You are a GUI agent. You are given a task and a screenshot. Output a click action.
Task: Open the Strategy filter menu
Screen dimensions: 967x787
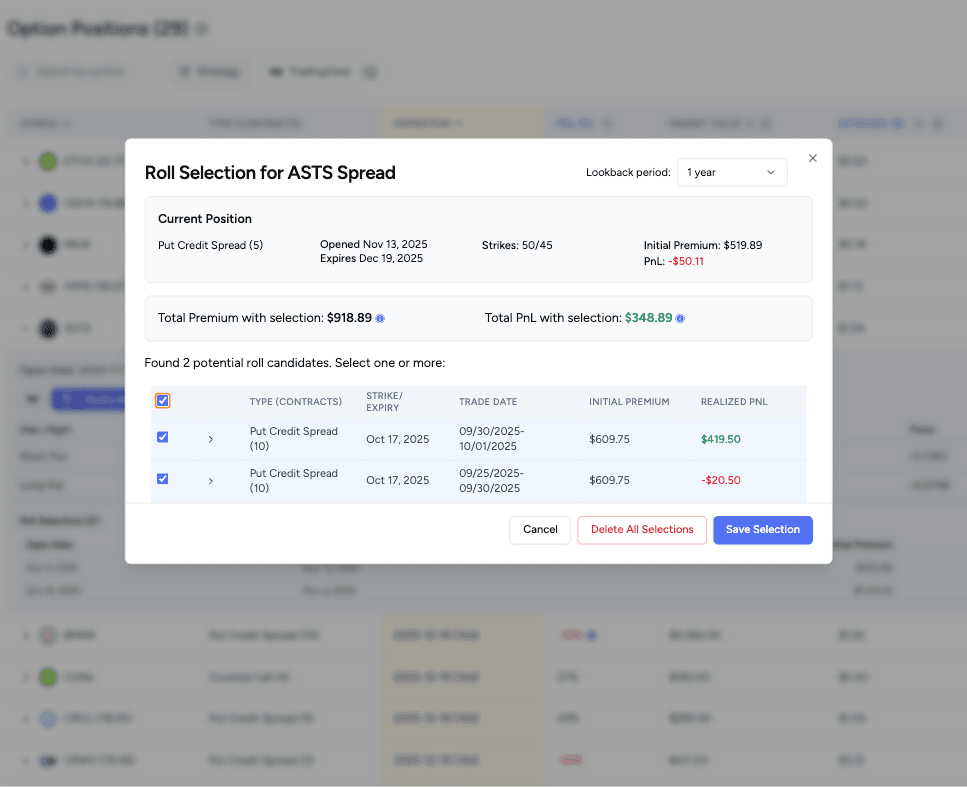pyautogui.click(x=213, y=71)
